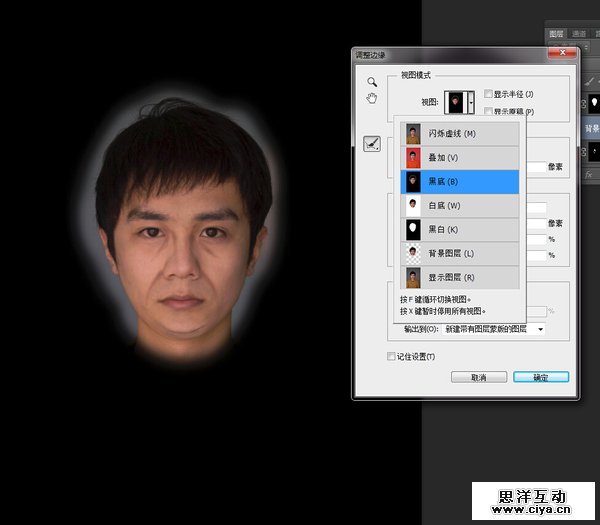Check the 记住设置 checkbox

[x=392, y=356]
